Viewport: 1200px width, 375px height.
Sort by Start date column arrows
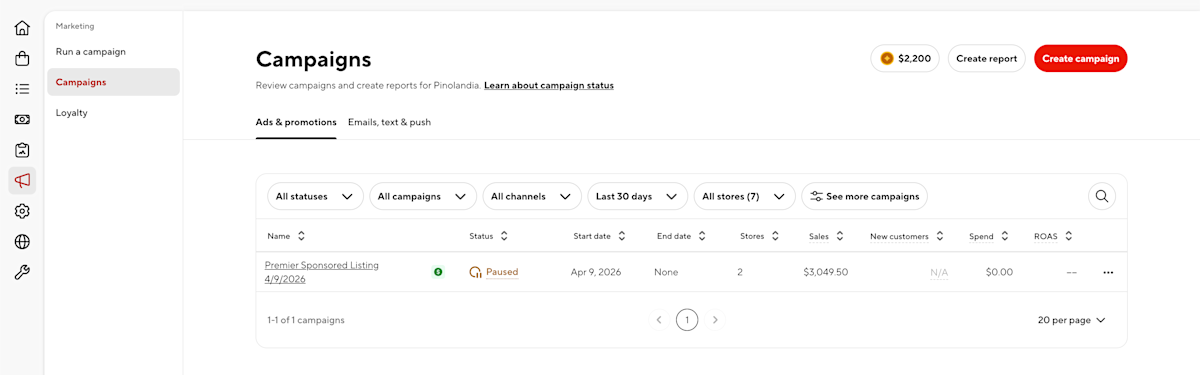pos(622,236)
